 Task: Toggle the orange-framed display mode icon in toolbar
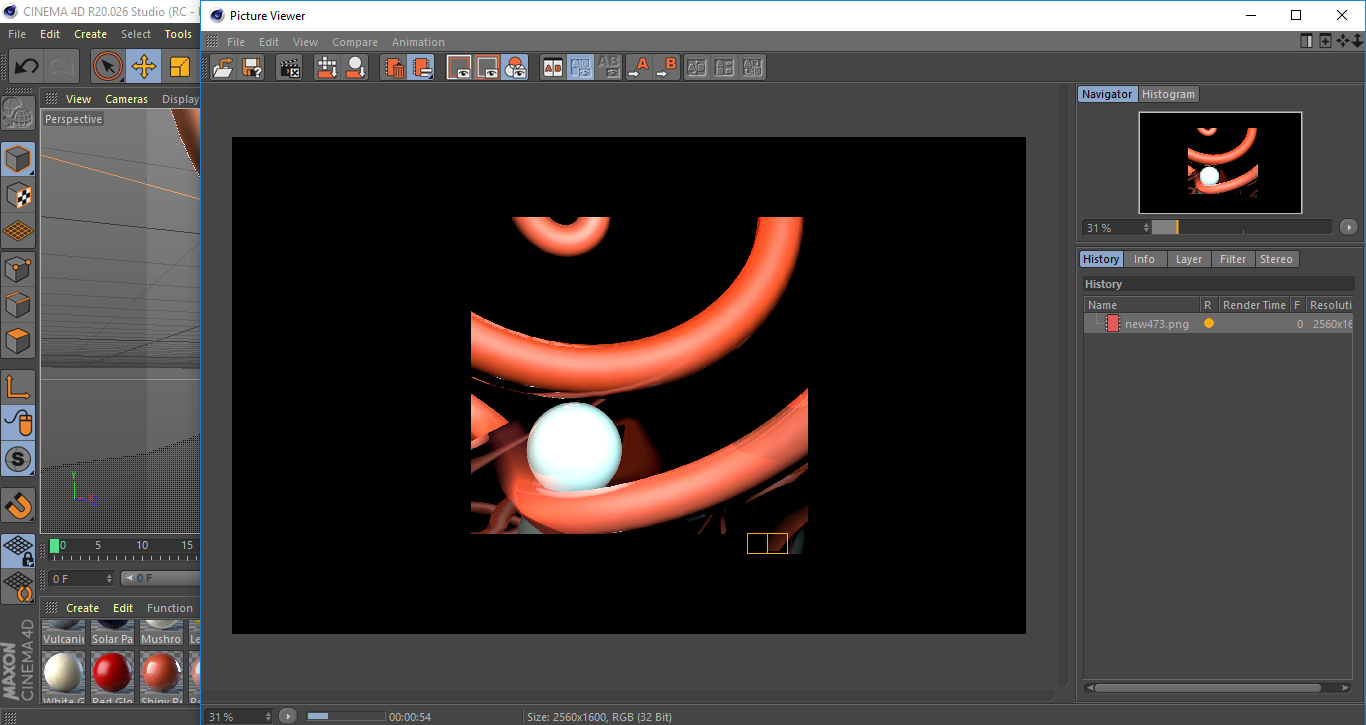459,68
